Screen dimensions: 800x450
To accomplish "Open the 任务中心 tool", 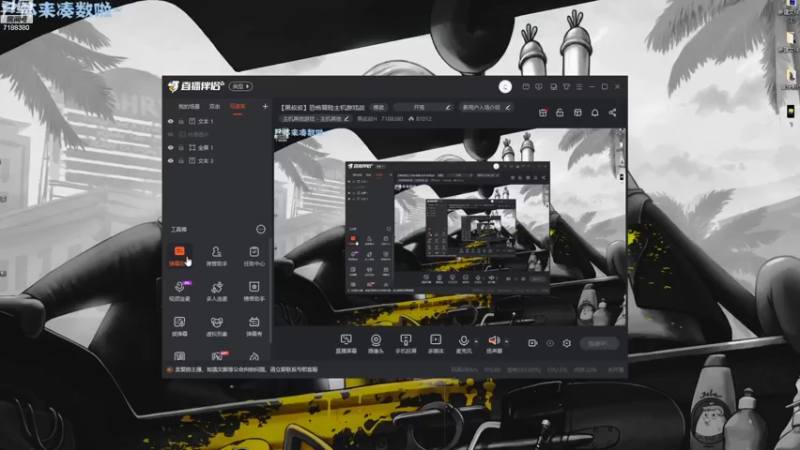I will tap(254, 256).
